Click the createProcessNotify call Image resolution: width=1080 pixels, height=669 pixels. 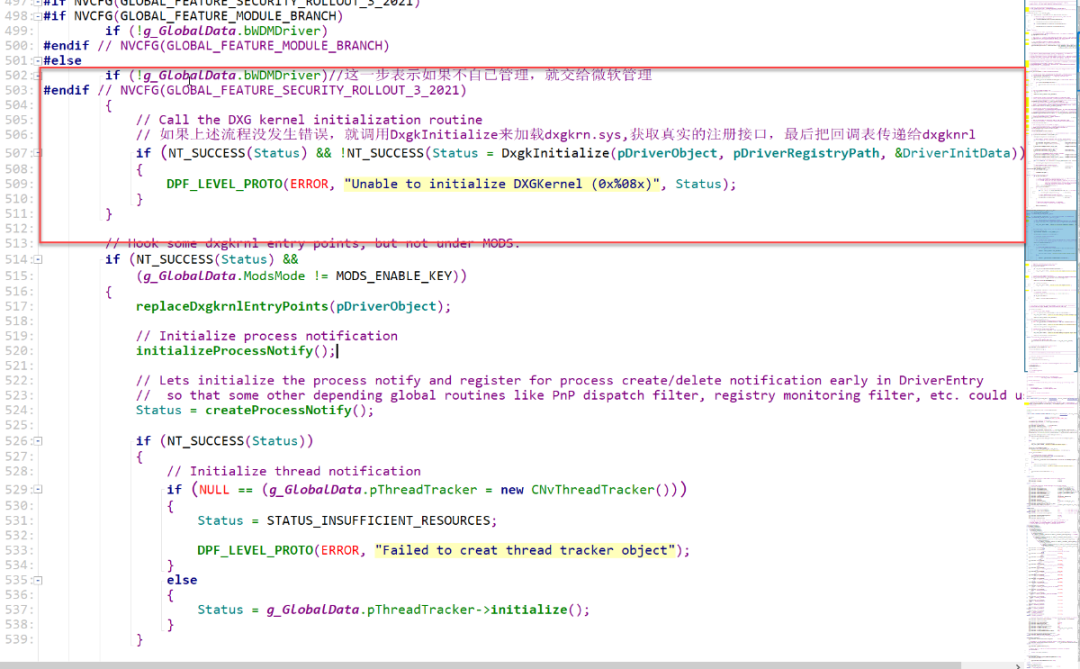(278, 410)
